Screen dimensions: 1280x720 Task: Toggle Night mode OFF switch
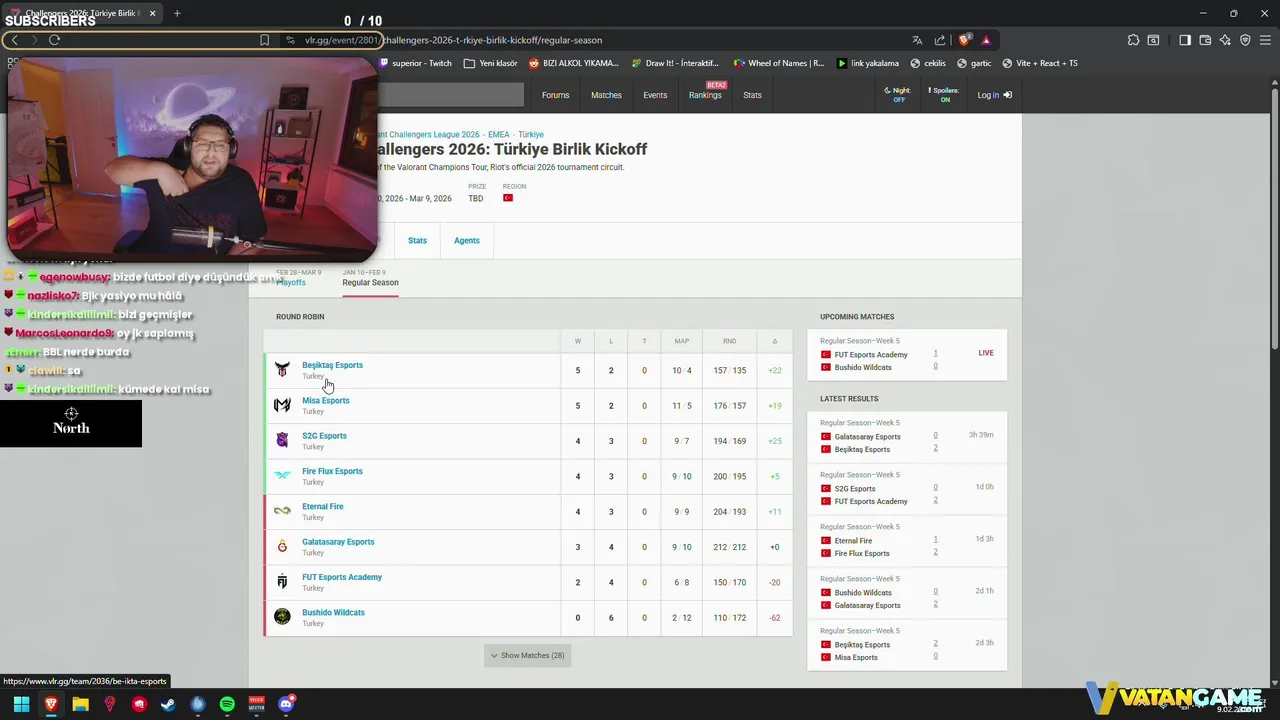(897, 95)
